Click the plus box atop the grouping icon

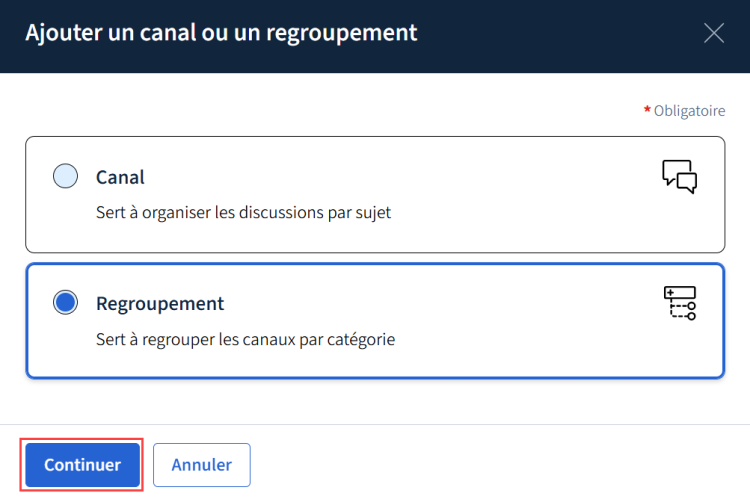coord(680,292)
